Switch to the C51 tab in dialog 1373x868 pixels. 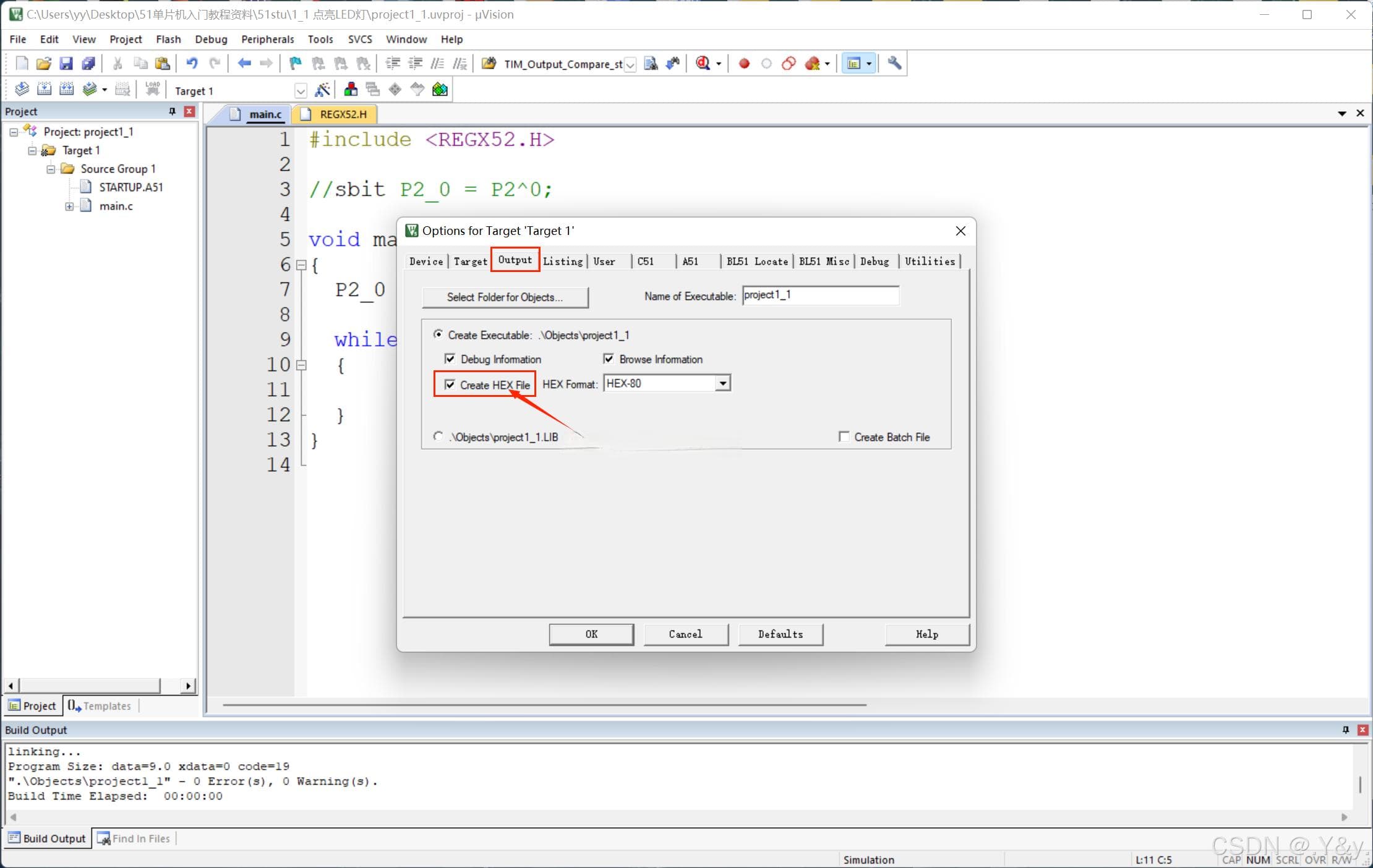coord(645,262)
